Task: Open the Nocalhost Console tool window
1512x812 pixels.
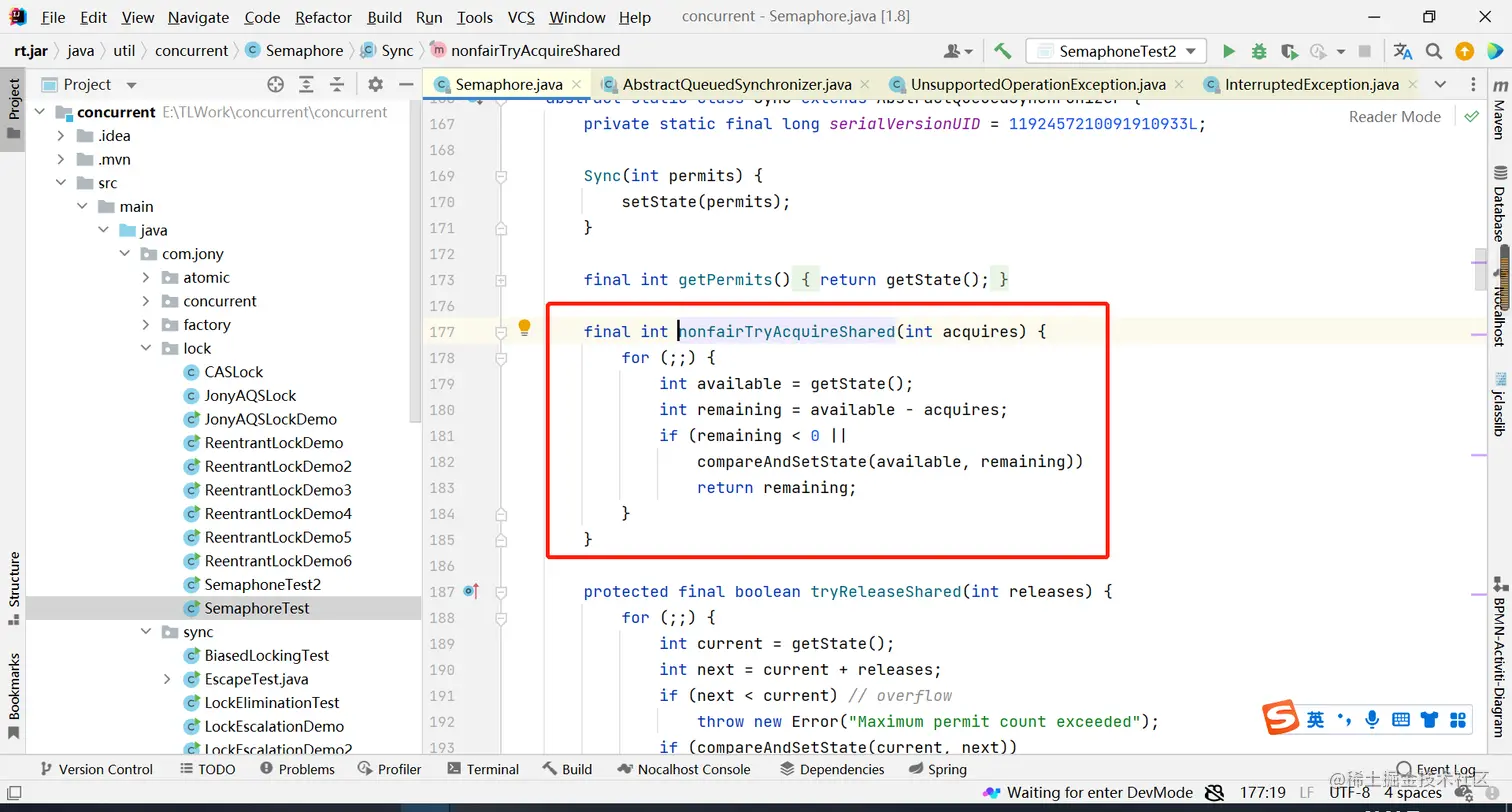Action: pyautogui.click(x=684, y=769)
